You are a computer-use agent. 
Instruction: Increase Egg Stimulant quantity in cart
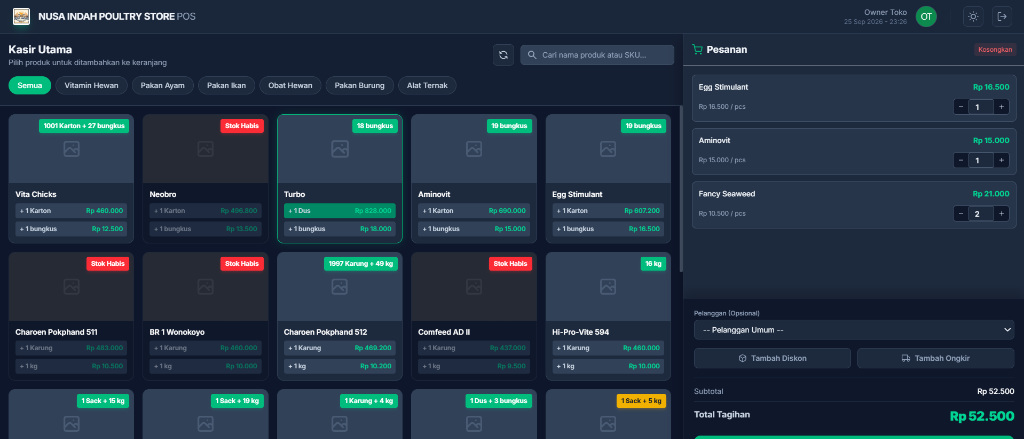pyautogui.click(x=1001, y=106)
